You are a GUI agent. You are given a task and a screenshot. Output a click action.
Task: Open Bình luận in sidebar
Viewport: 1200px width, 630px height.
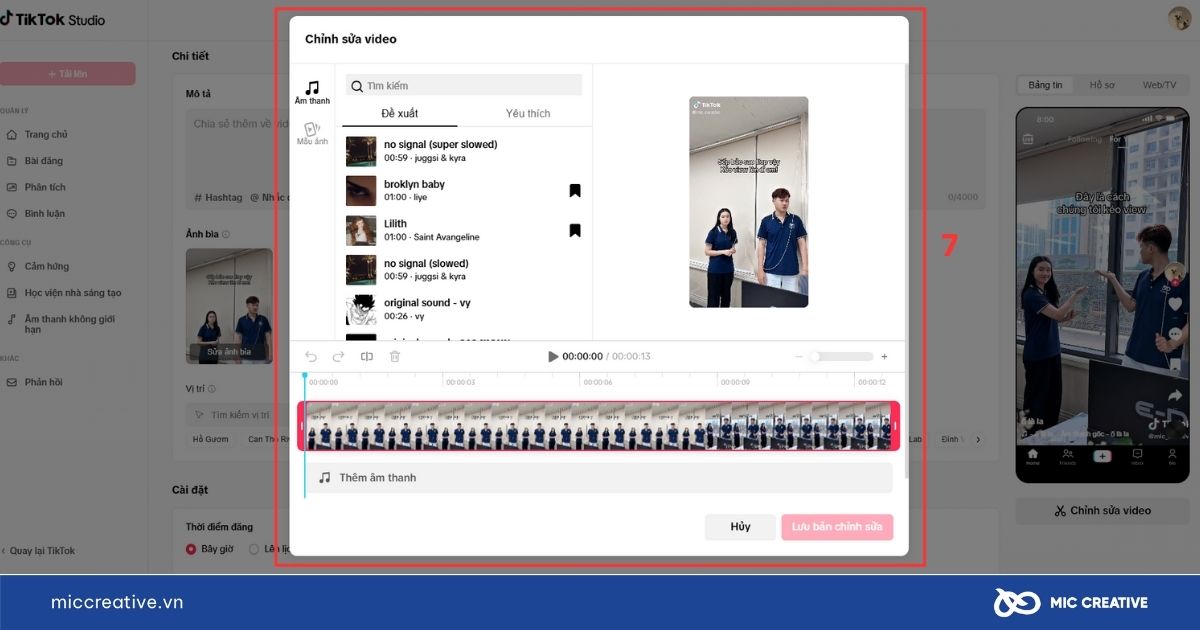[45, 214]
